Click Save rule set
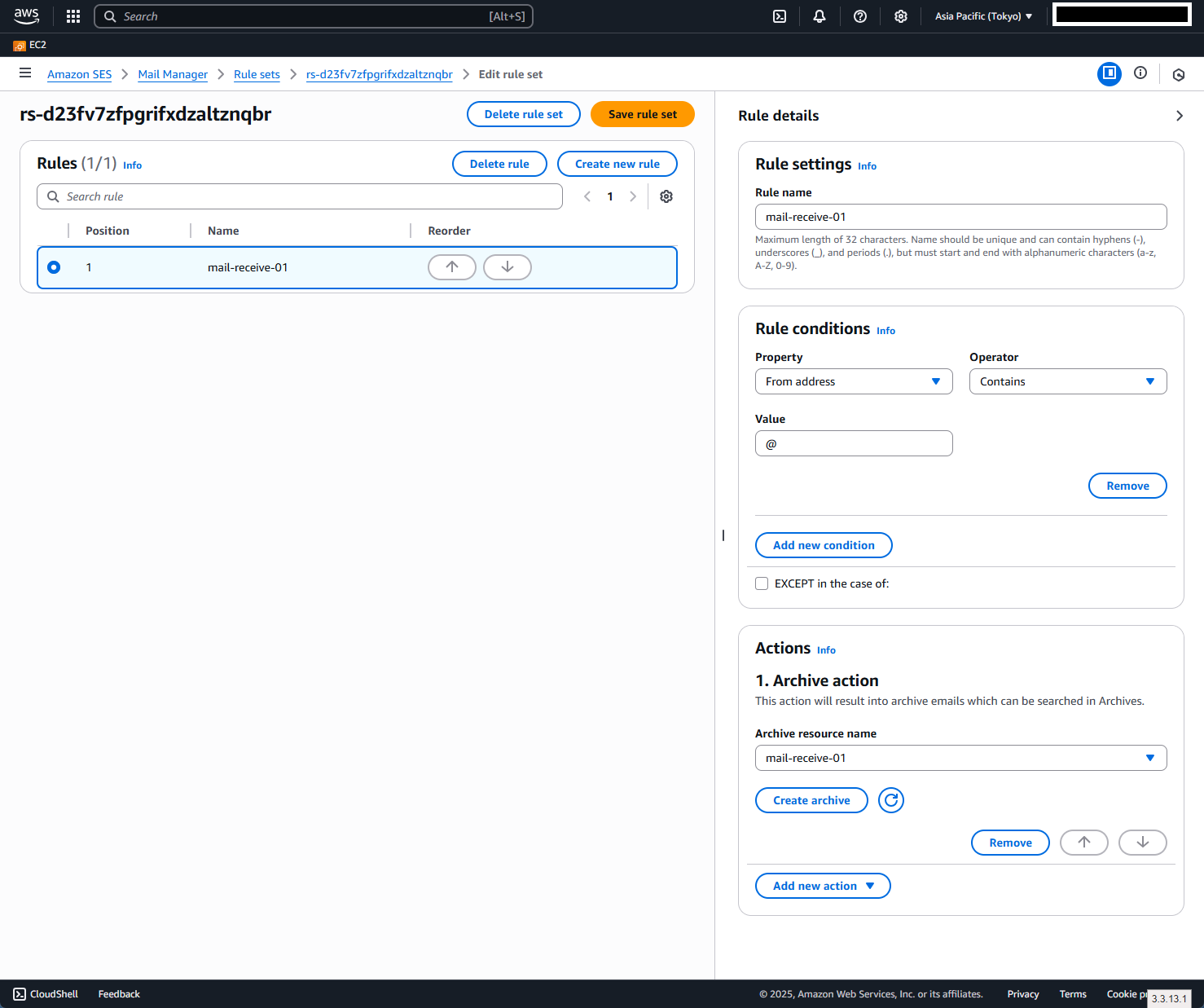Viewport: 1204px width, 1008px height. [x=642, y=114]
